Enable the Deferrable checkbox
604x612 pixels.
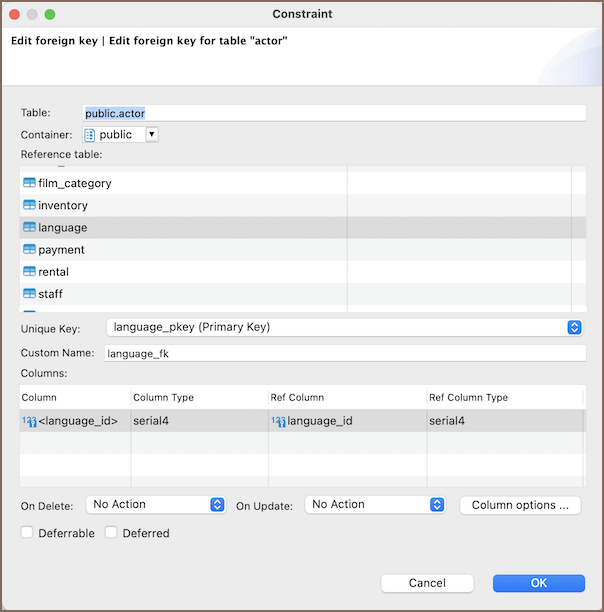coord(28,533)
